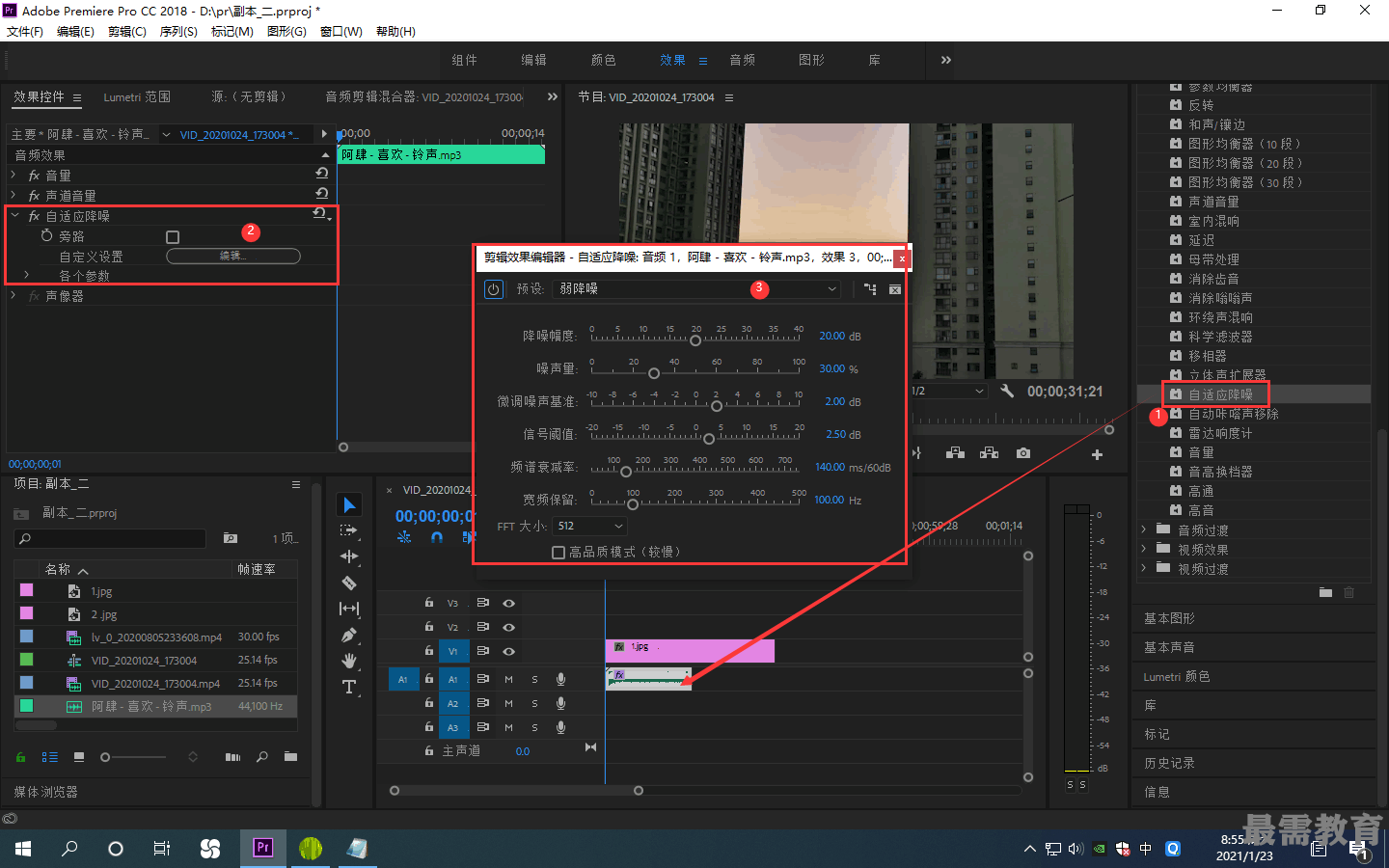1389x868 pixels.
Task: Show more workspaces overflow arrows
Action: click(946, 60)
